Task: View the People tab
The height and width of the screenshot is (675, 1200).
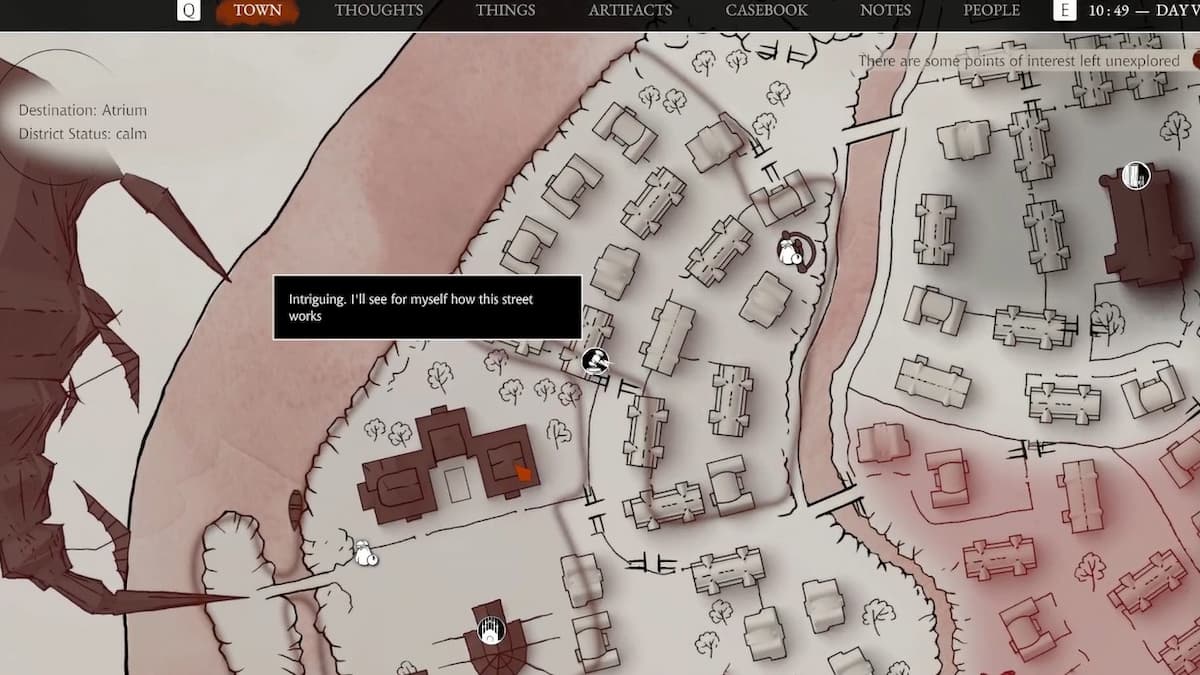Action: click(x=991, y=11)
